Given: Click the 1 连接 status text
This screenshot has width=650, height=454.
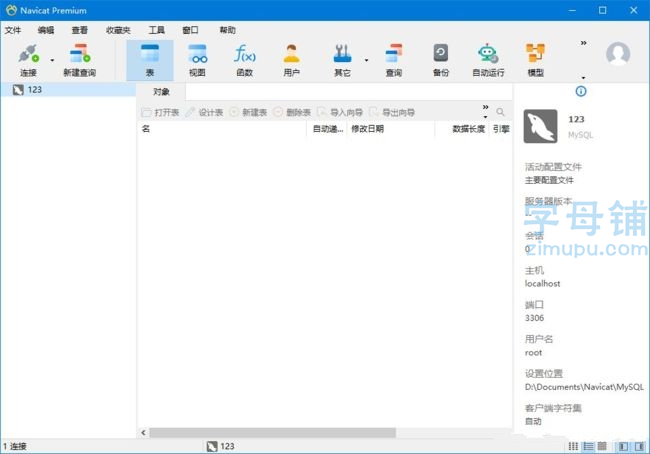Looking at the screenshot, I should (x=15, y=446).
